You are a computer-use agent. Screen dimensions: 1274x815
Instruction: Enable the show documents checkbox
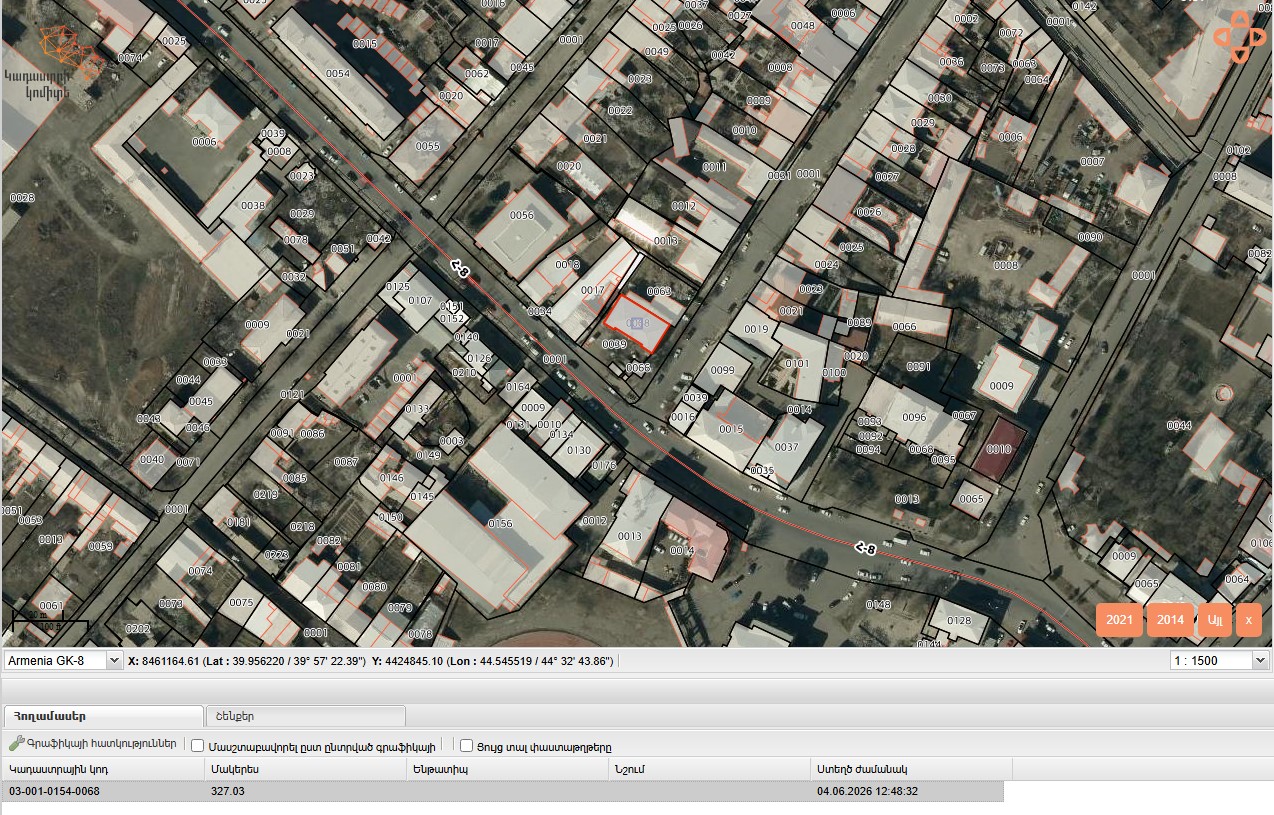pos(466,745)
